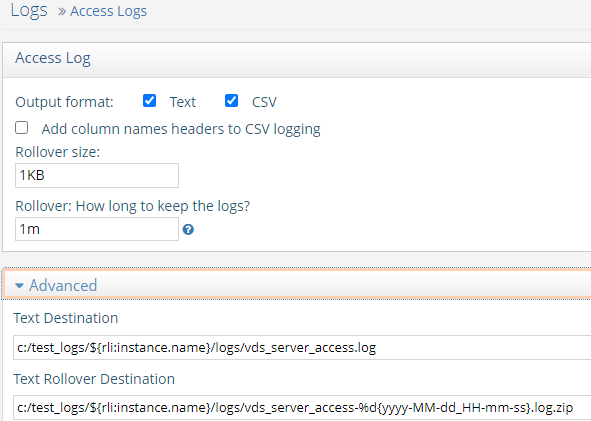Click the Rollover size input field
Viewport: 591px width, 421px height.
click(x=97, y=175)
